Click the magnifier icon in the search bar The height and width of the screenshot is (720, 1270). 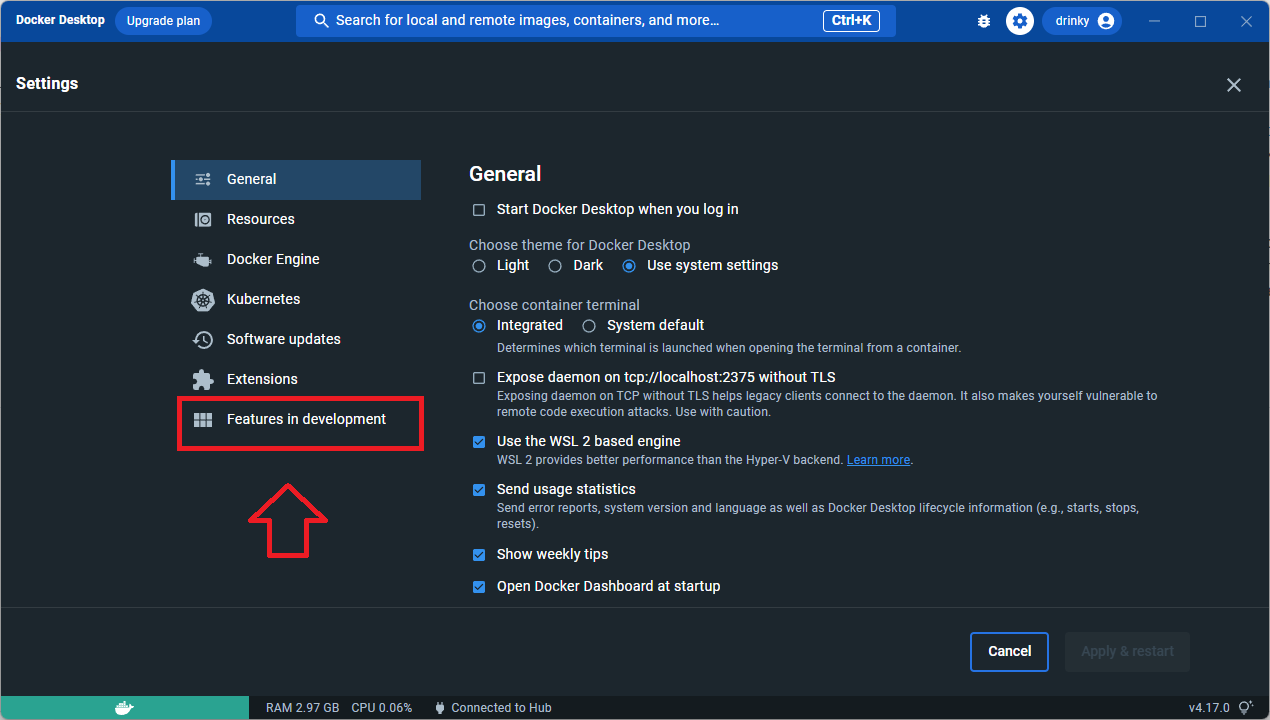[x=322, y=21]
